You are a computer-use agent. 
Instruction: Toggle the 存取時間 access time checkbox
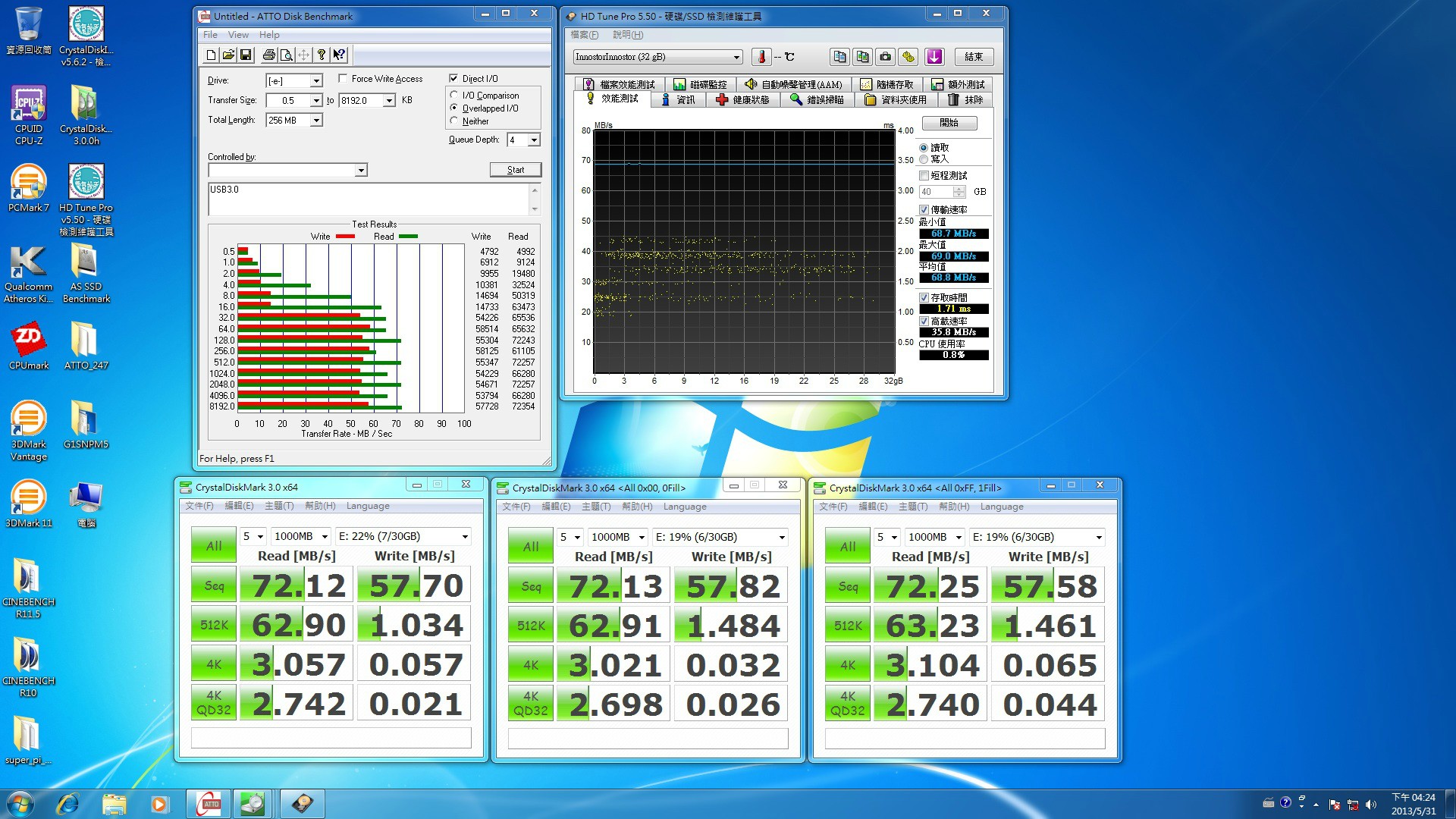[x=924, y=297]
